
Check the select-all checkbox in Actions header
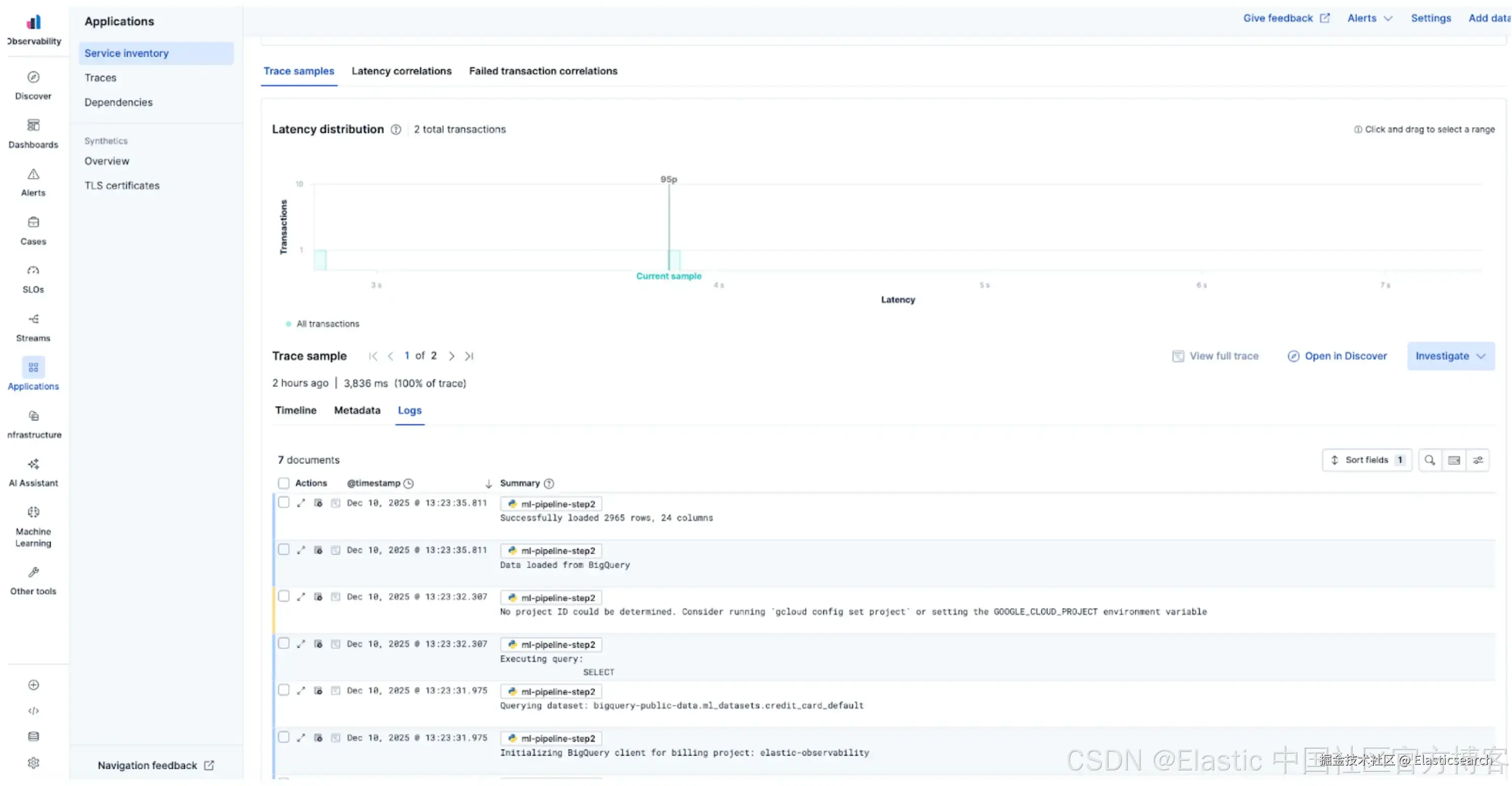coord(284,484)
